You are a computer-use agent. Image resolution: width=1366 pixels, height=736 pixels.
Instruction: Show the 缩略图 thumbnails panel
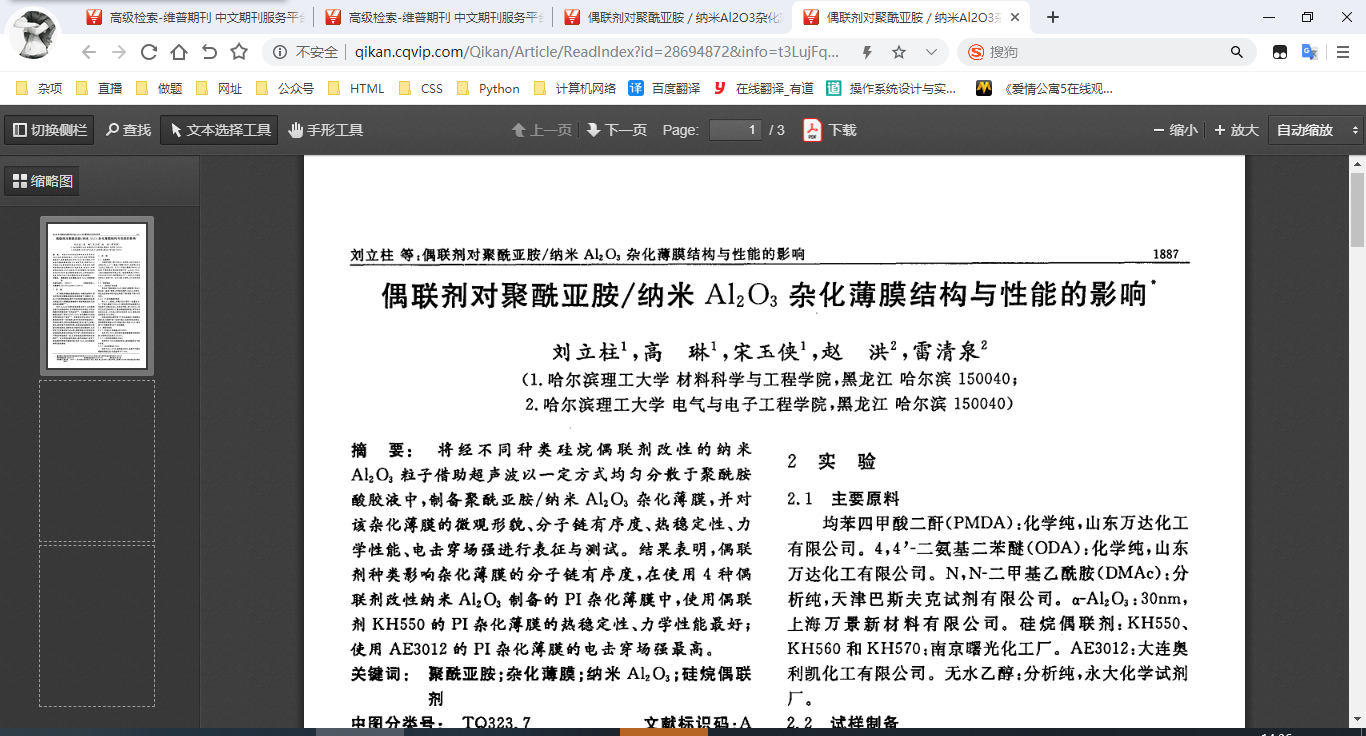[42, 181]
